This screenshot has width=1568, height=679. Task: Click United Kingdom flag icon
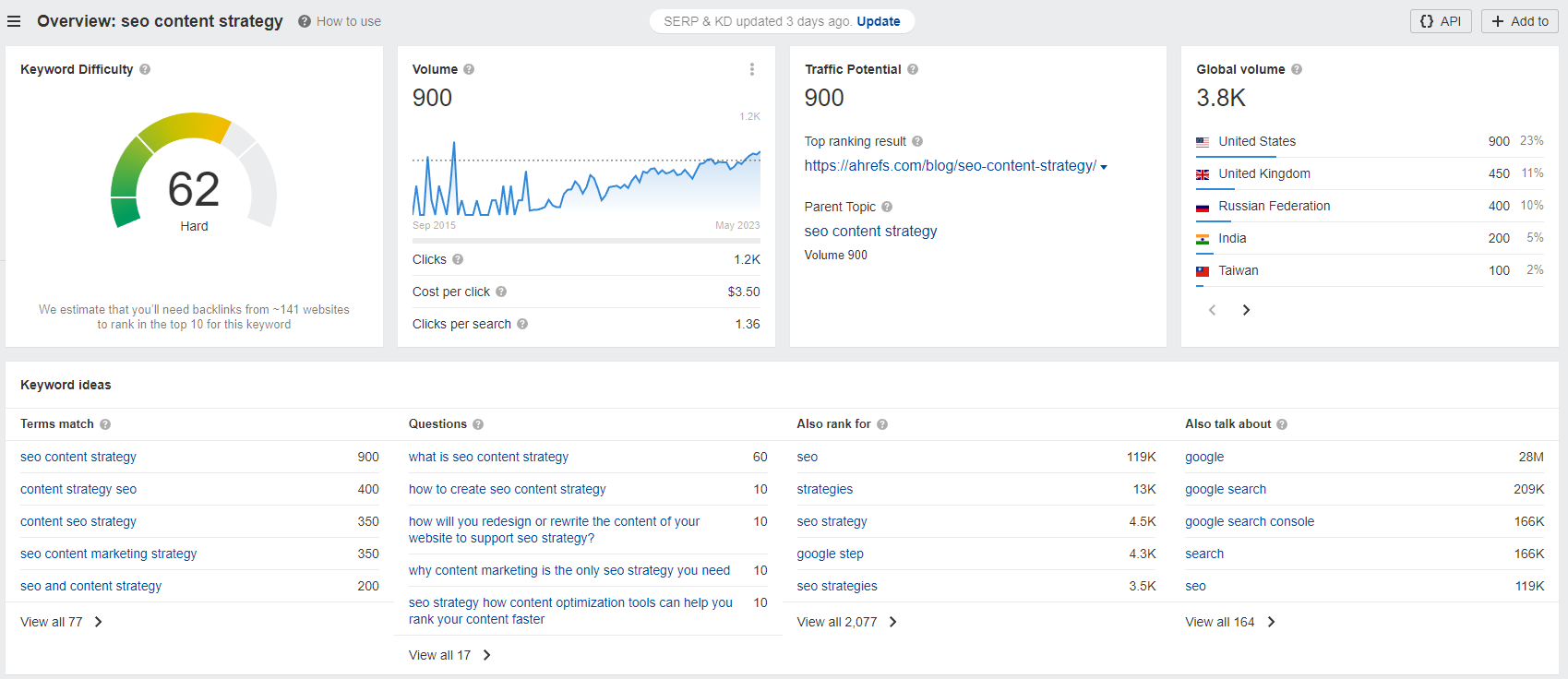pyautogui.click(x=1203, y=174)
